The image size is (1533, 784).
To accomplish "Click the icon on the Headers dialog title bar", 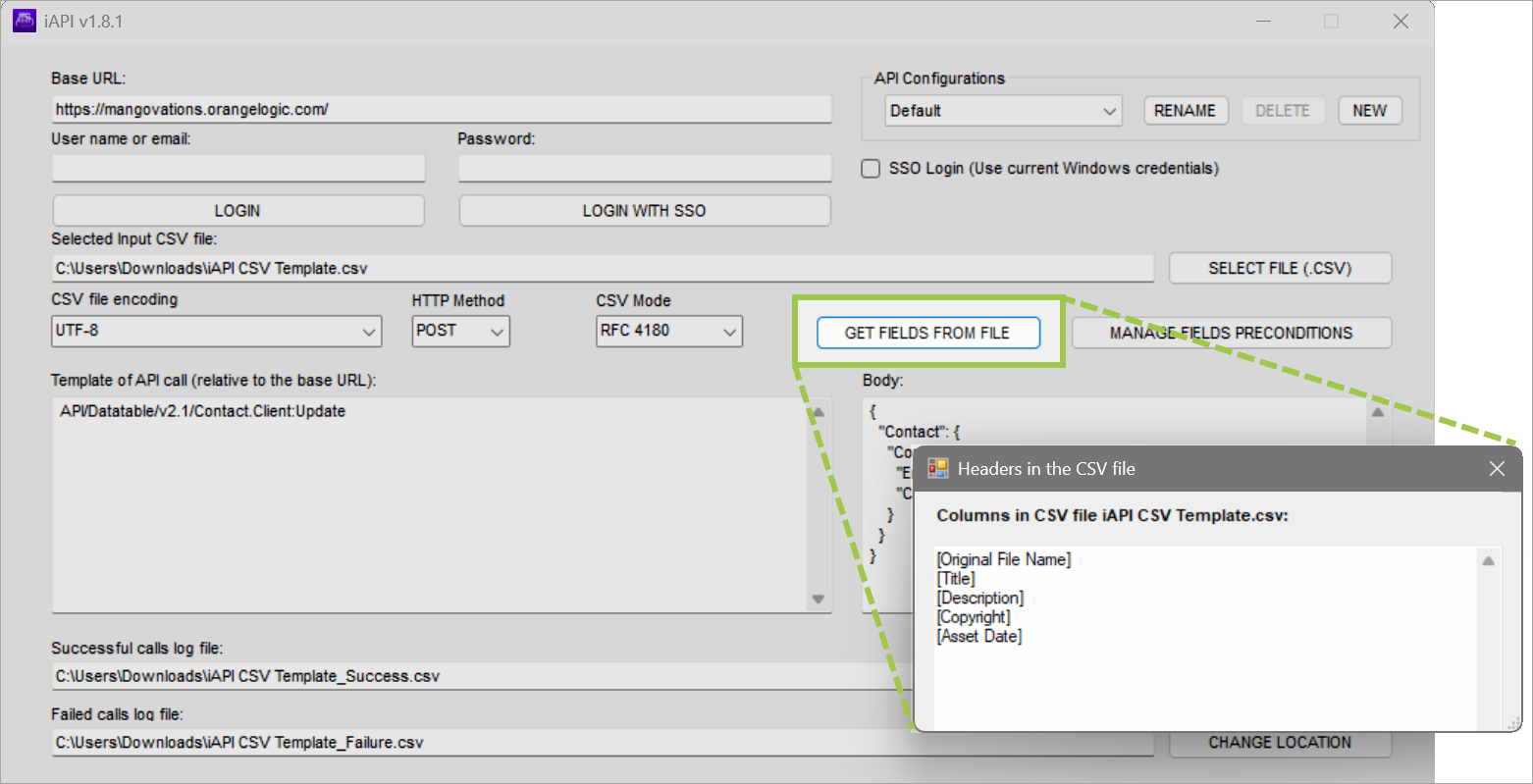I will [x=937, y=468].
